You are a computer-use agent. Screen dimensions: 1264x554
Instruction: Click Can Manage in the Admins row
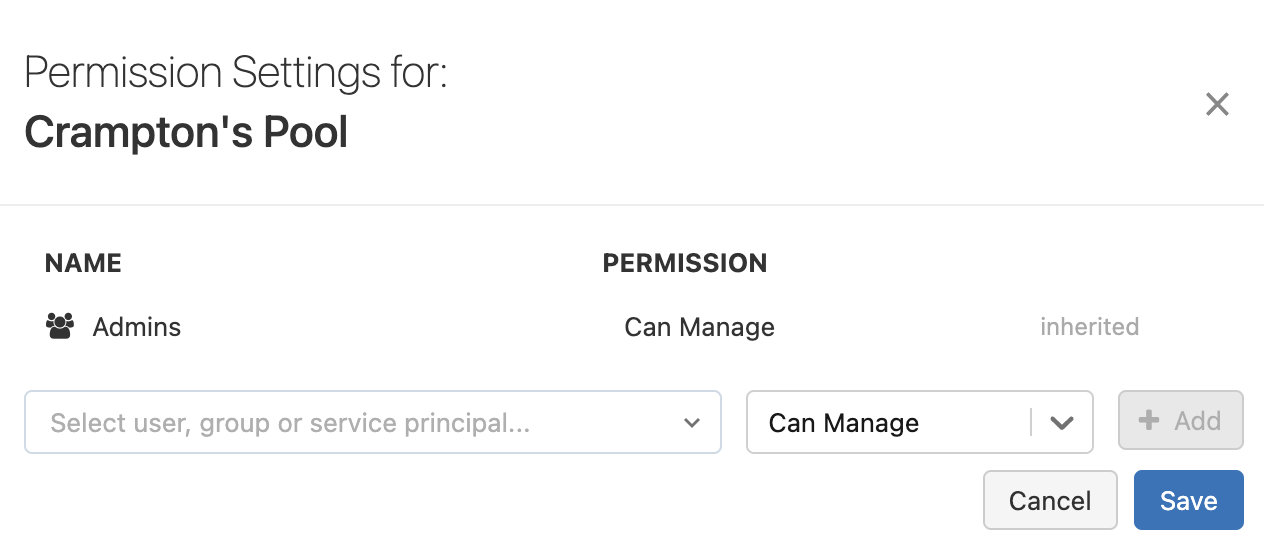coord(699,327)
